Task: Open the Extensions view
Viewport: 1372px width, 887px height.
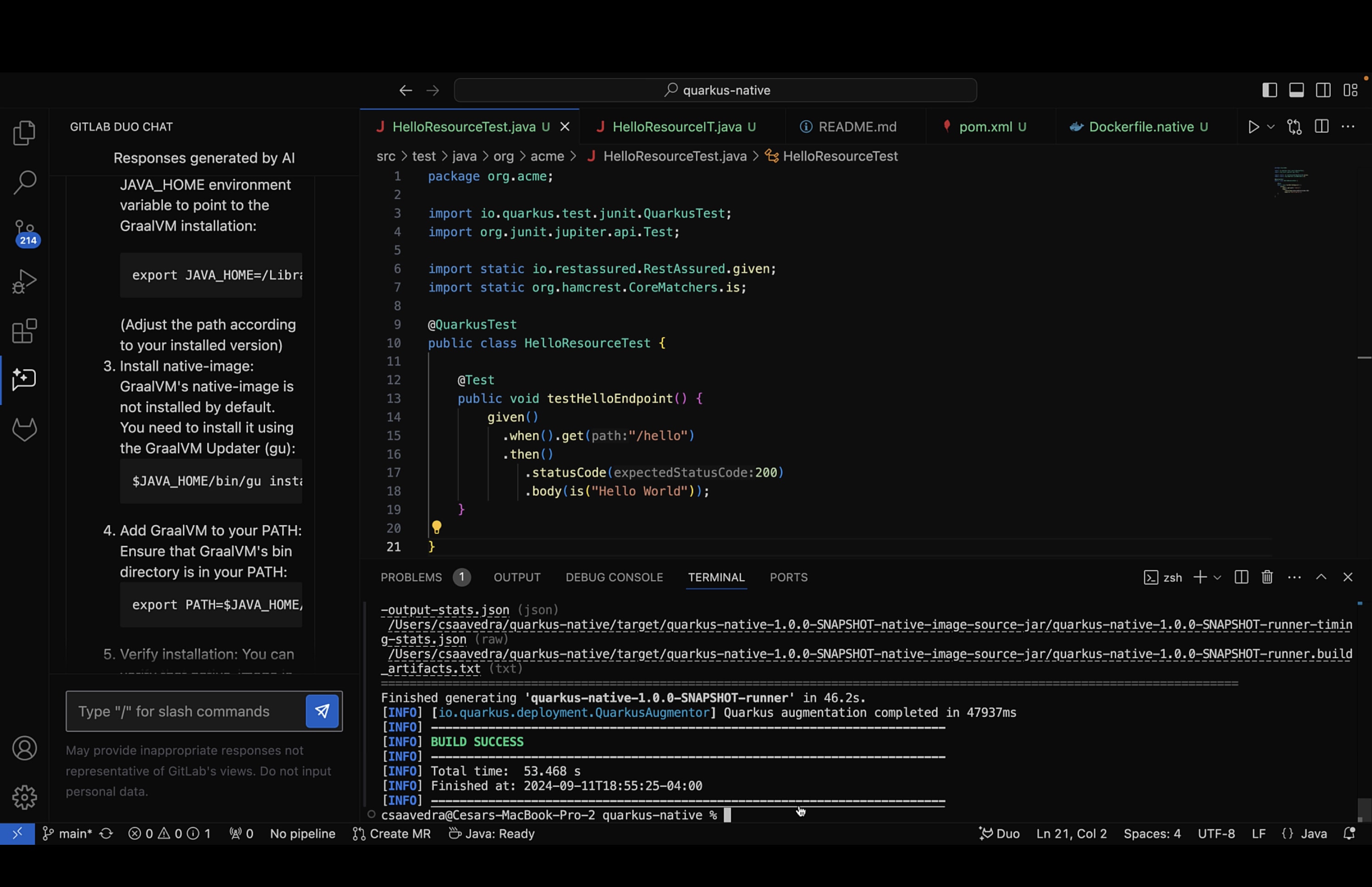Action: pos(24,331)
